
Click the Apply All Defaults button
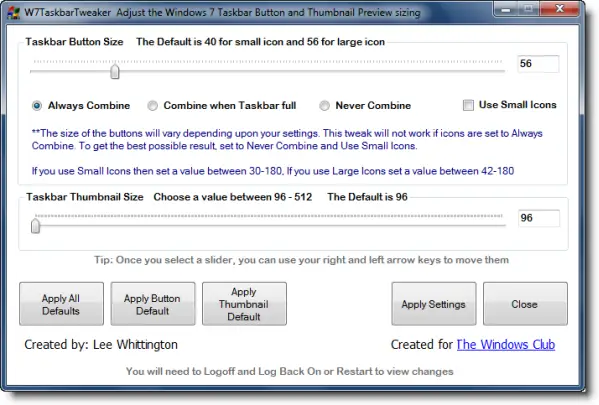(x=62, y=304)
